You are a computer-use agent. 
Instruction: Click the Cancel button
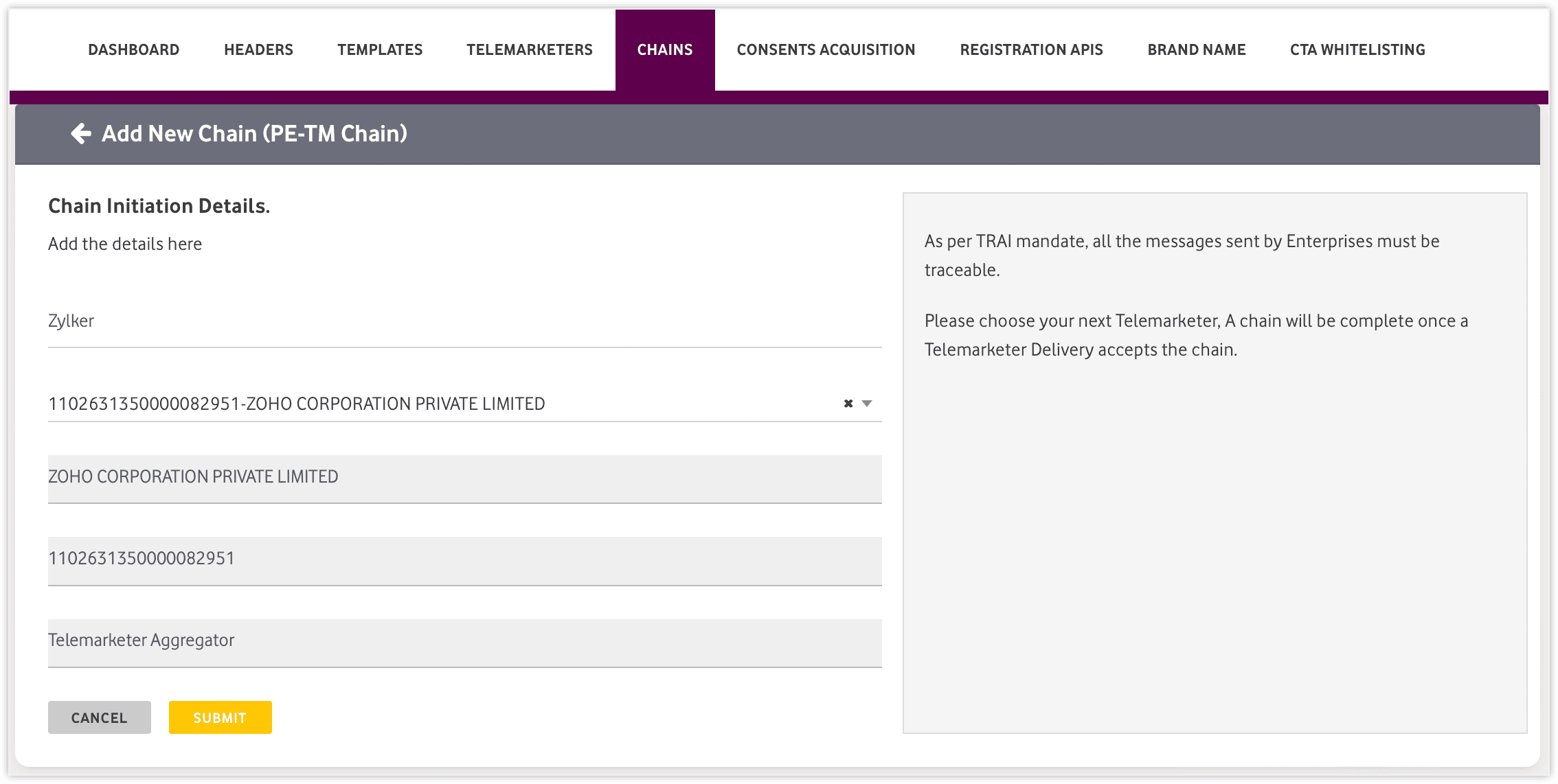click(100, 717)
